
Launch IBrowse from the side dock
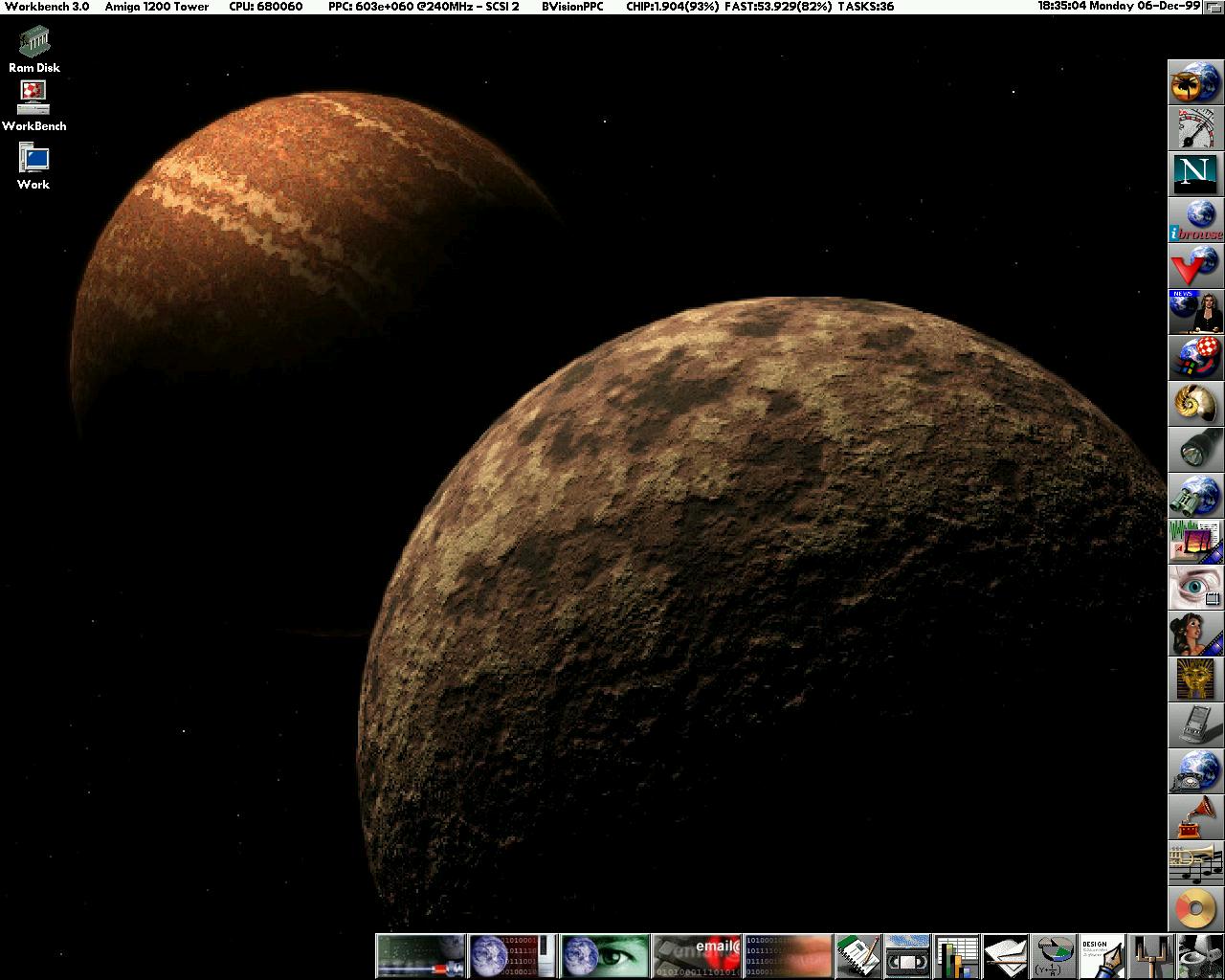1194,220
